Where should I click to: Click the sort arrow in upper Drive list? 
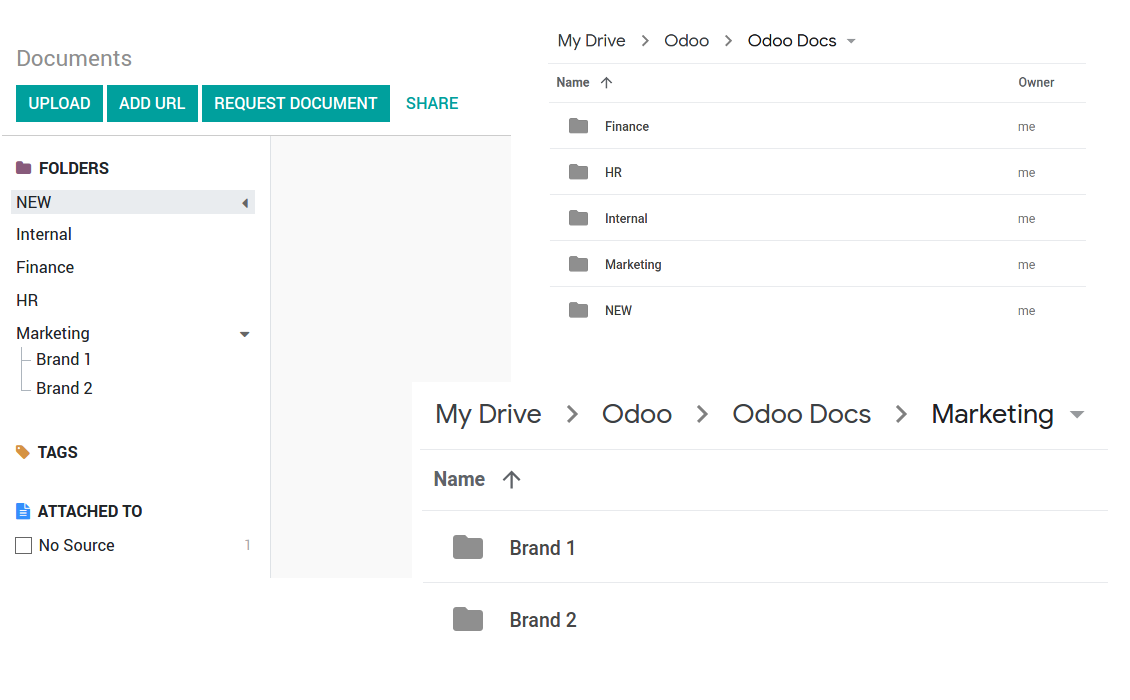click(x=606, y=83)
